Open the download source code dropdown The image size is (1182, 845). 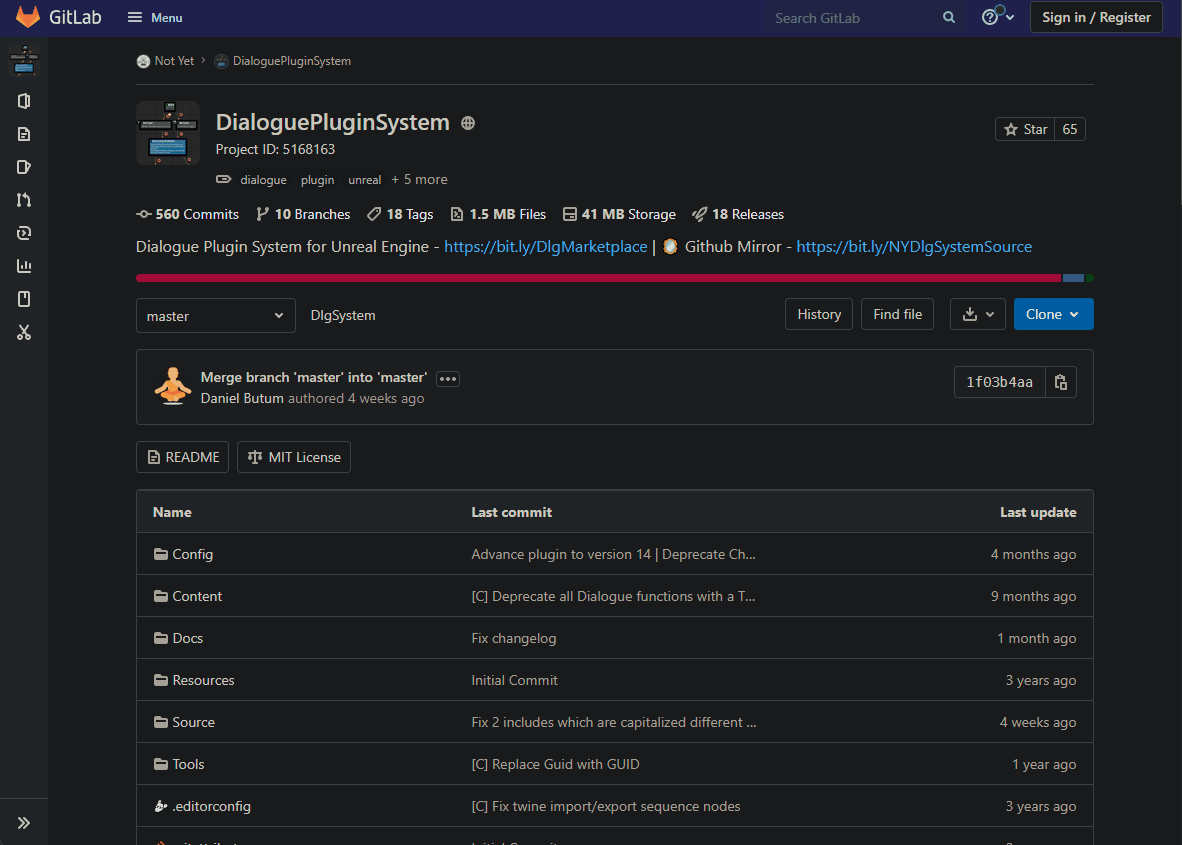977,313
